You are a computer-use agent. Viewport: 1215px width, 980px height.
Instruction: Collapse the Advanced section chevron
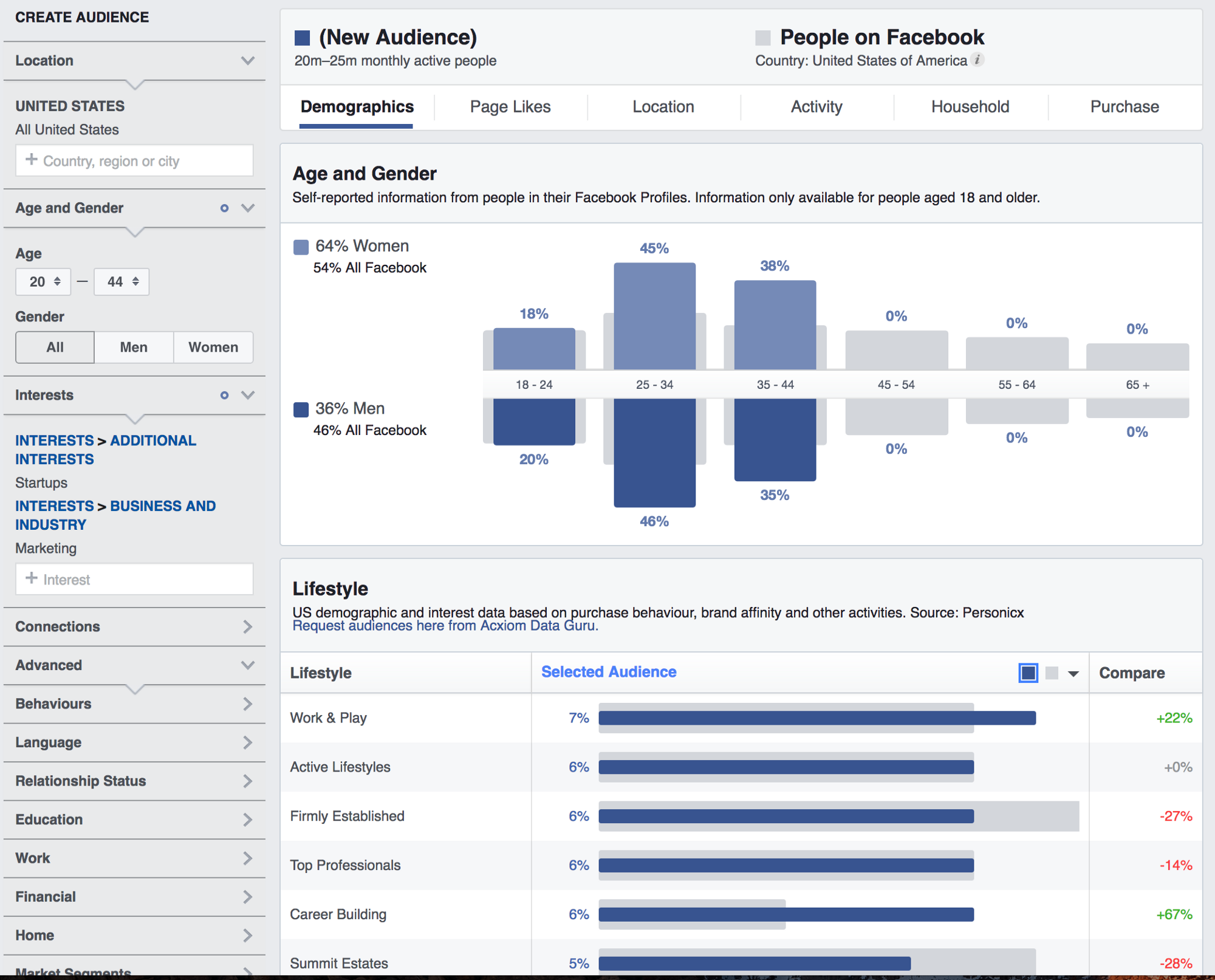pos(247,665)
